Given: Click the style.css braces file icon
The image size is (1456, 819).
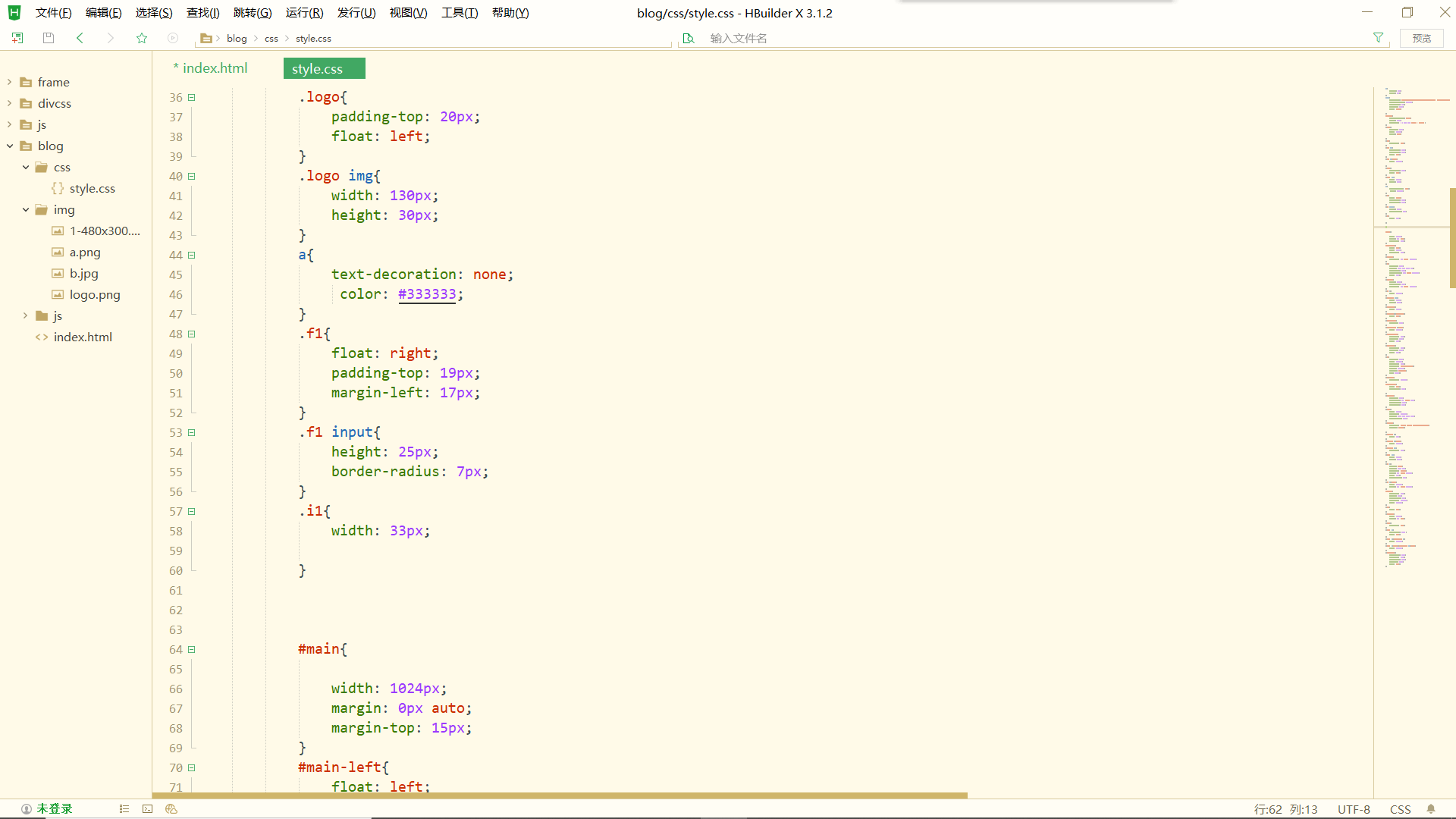Looking at the screenshot, I should tap(58, 188).
